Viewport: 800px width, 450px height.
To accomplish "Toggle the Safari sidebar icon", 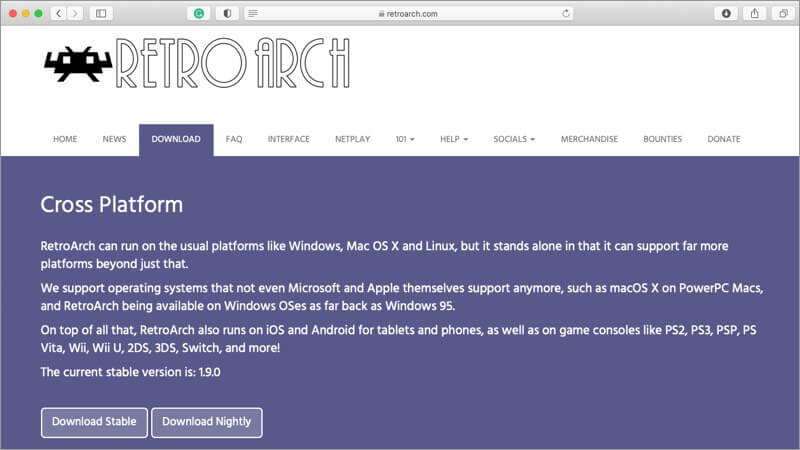I will pos(101,13).
